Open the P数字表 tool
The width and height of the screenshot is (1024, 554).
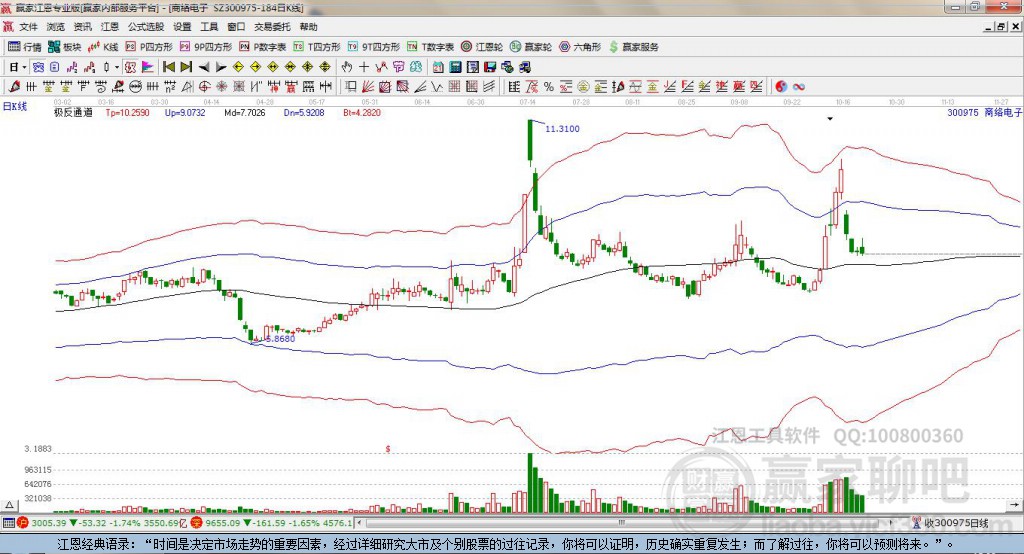(263, 47)
